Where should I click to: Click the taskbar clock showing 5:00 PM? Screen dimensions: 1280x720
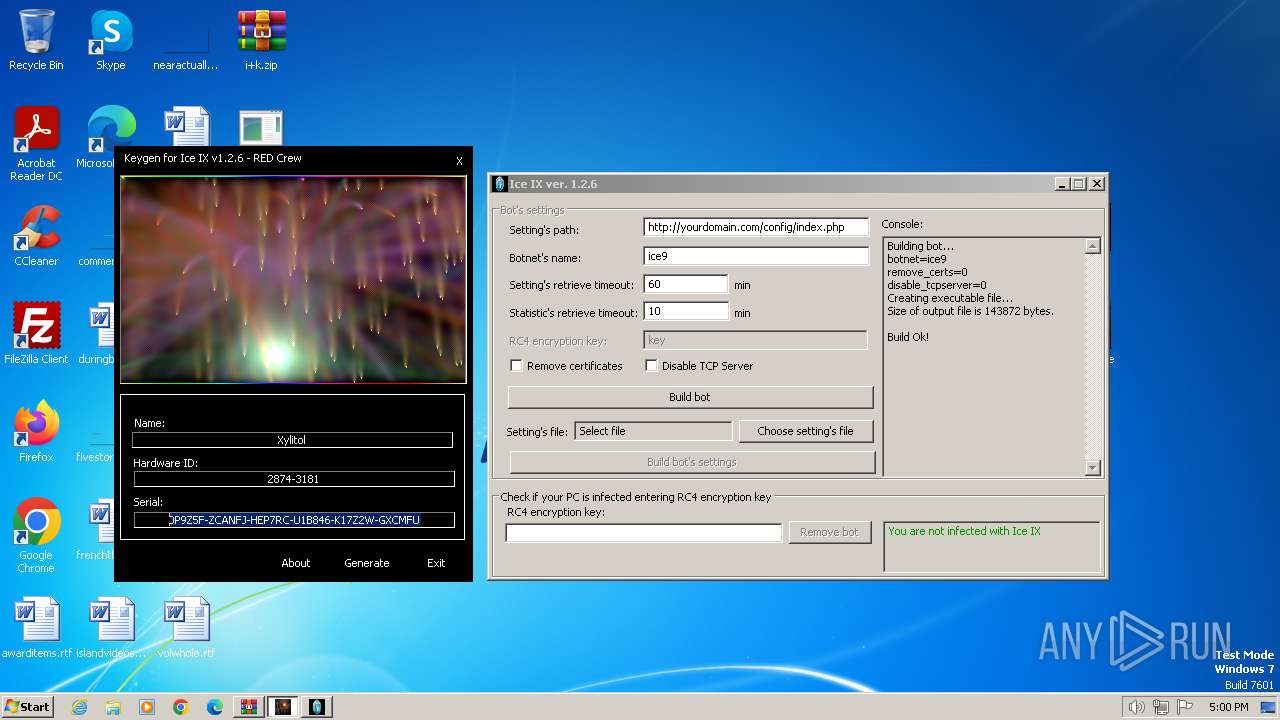(x=1228, y=707)
